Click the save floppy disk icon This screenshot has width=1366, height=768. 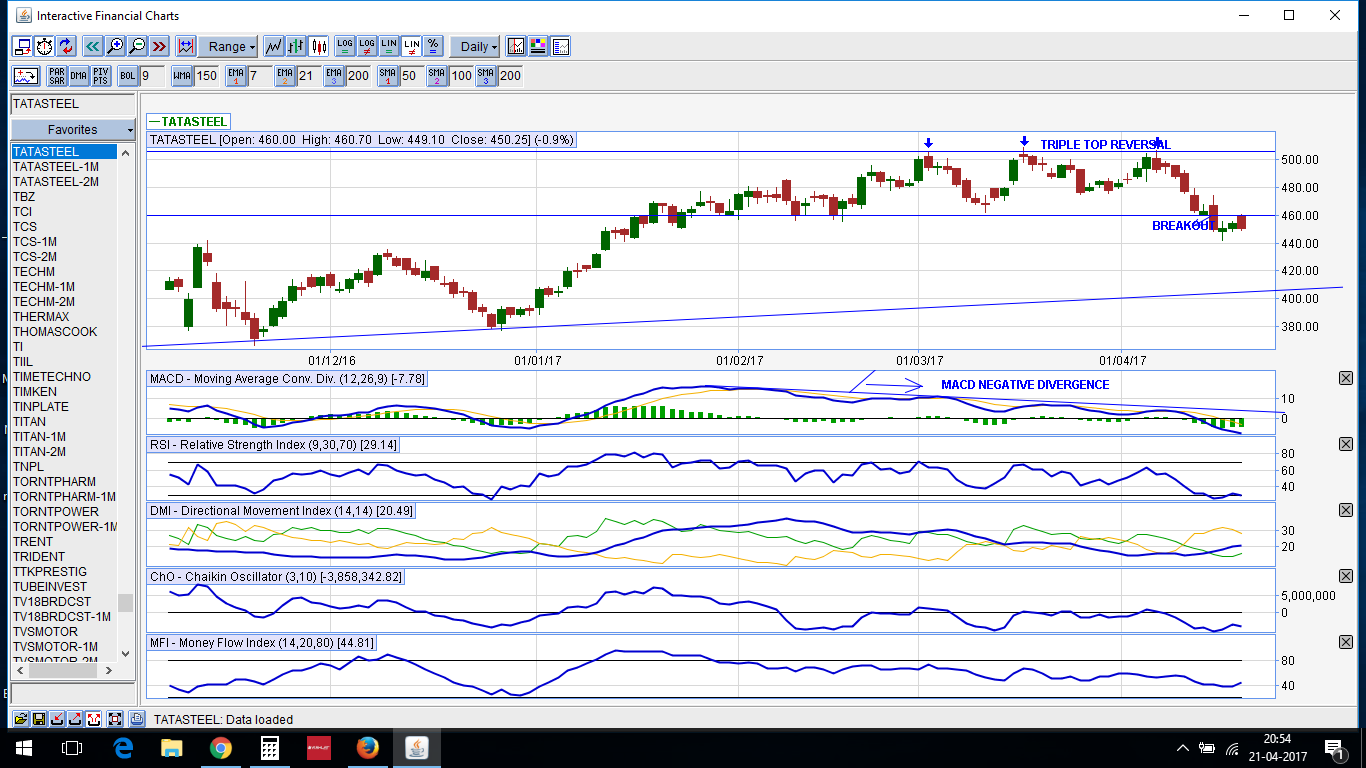[39, 719]
